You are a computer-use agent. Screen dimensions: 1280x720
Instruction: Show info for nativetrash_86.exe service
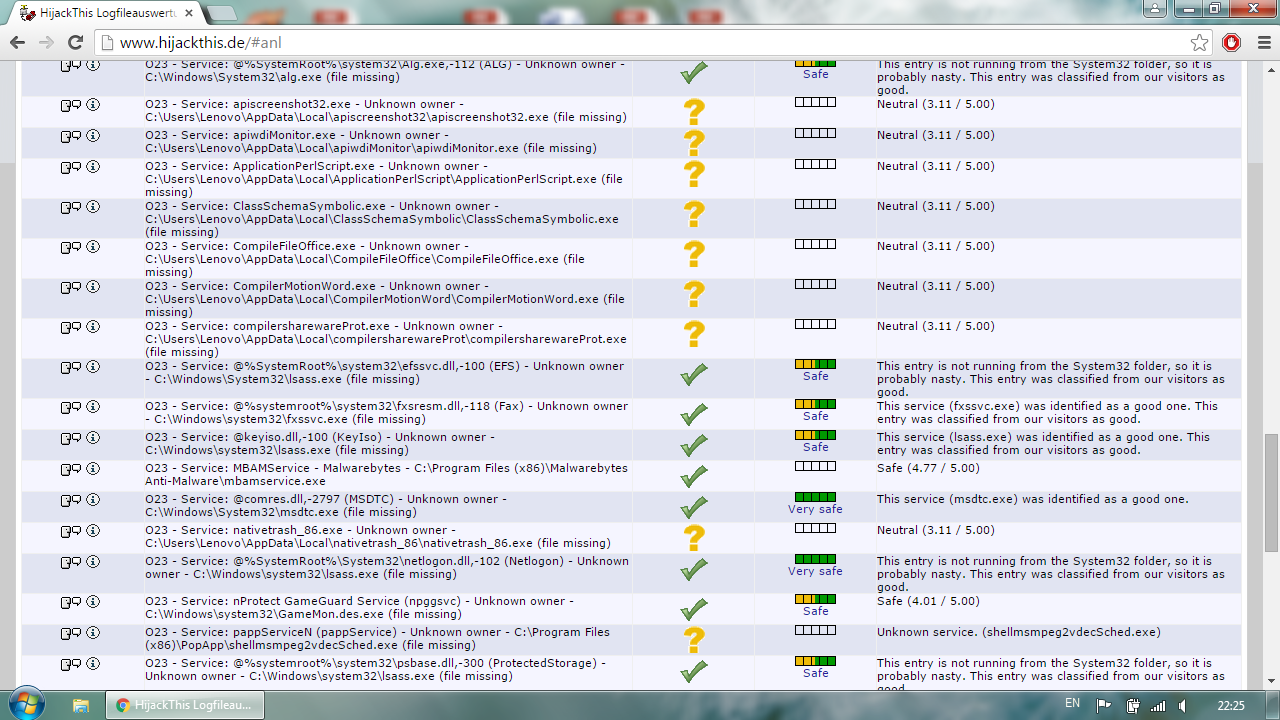pyautogui.click(x=93, y=531)
